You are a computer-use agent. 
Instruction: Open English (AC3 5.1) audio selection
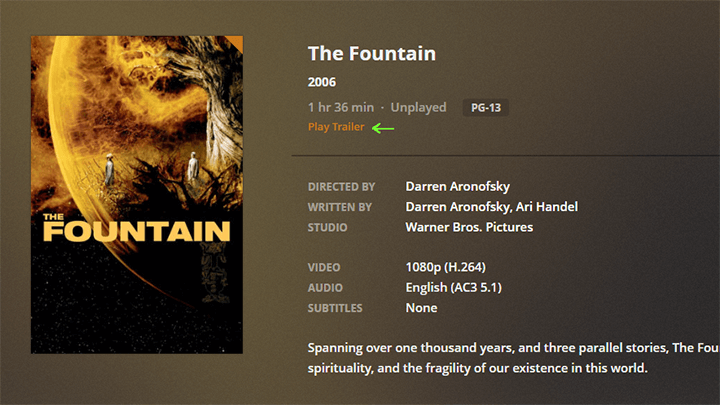tap(453, 288)
